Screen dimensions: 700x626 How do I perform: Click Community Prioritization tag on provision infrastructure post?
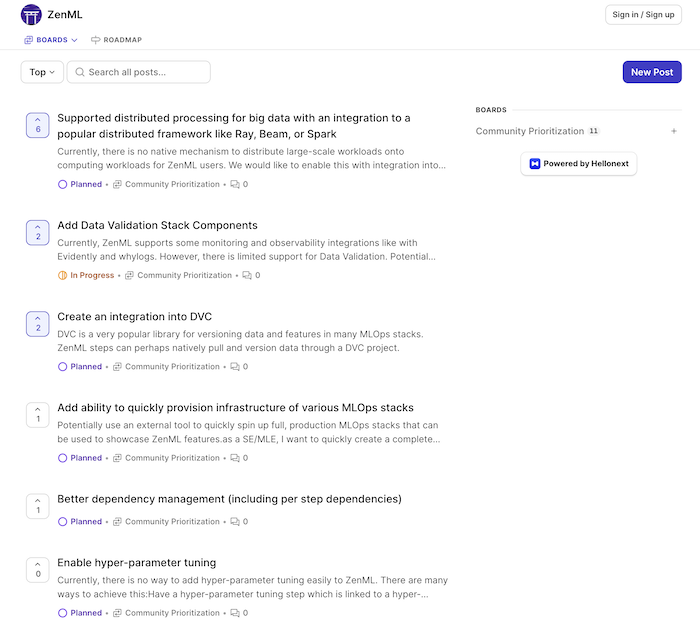[x=167, y=458]
